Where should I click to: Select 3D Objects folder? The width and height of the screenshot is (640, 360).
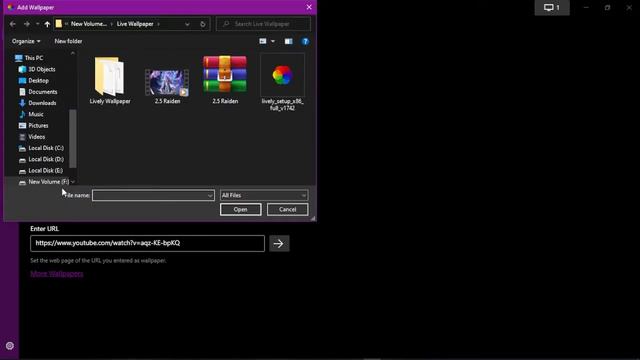tap(42, 69)
